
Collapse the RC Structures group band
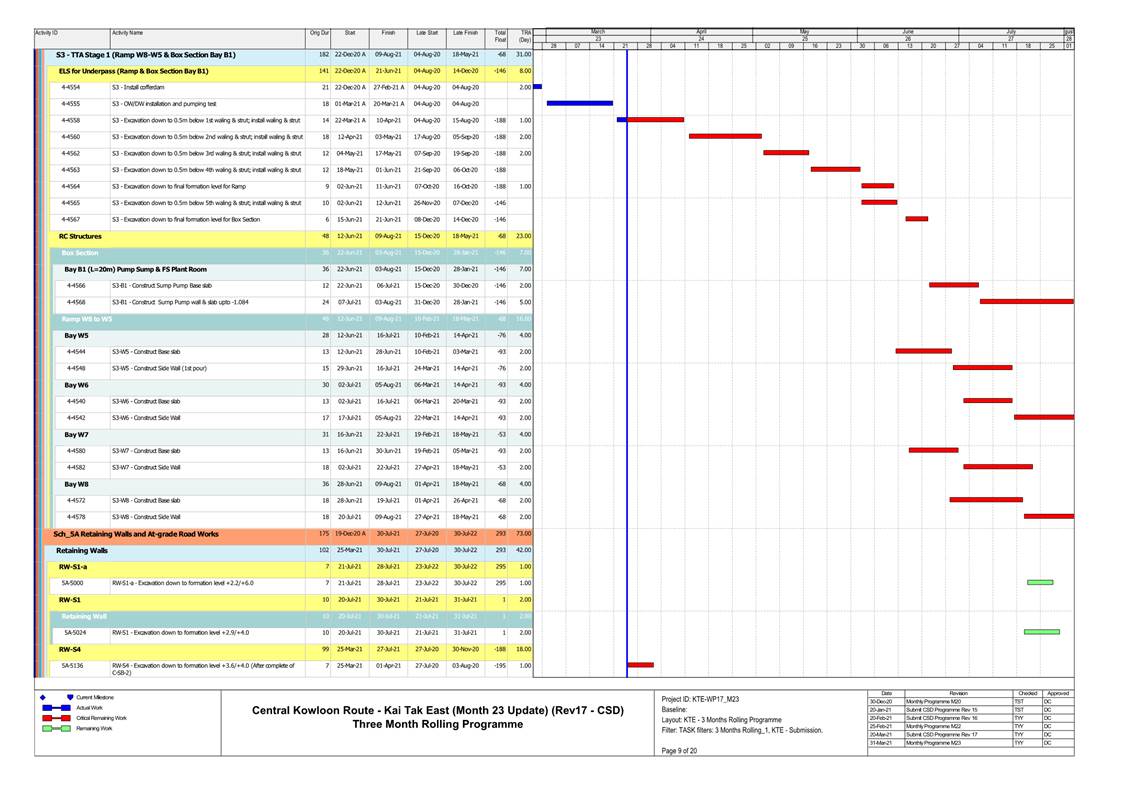coord(80,236)
